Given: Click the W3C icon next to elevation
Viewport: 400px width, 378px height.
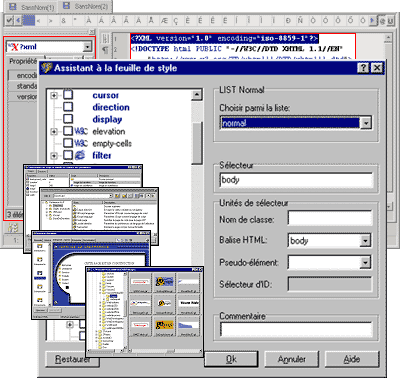Looking at the screenshot, I should click(81, 131).
